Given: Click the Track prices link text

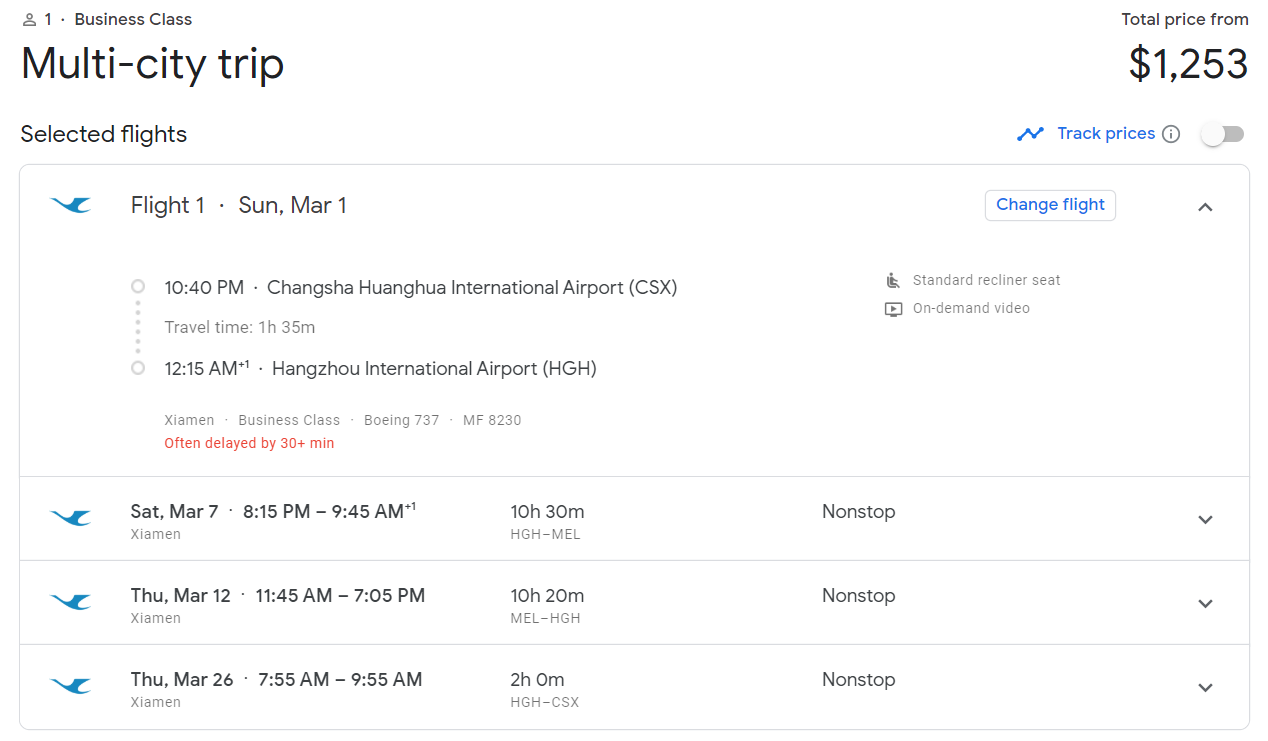Looking at the screenshot, I should (x=1106, y=134).
